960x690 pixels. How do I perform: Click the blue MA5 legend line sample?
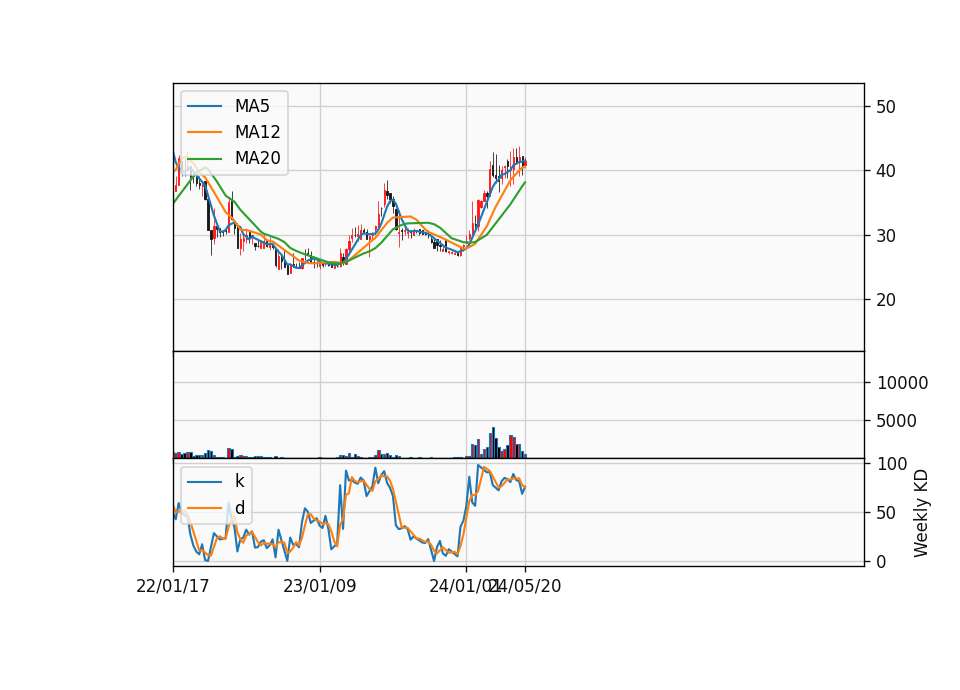click(204, 106)
